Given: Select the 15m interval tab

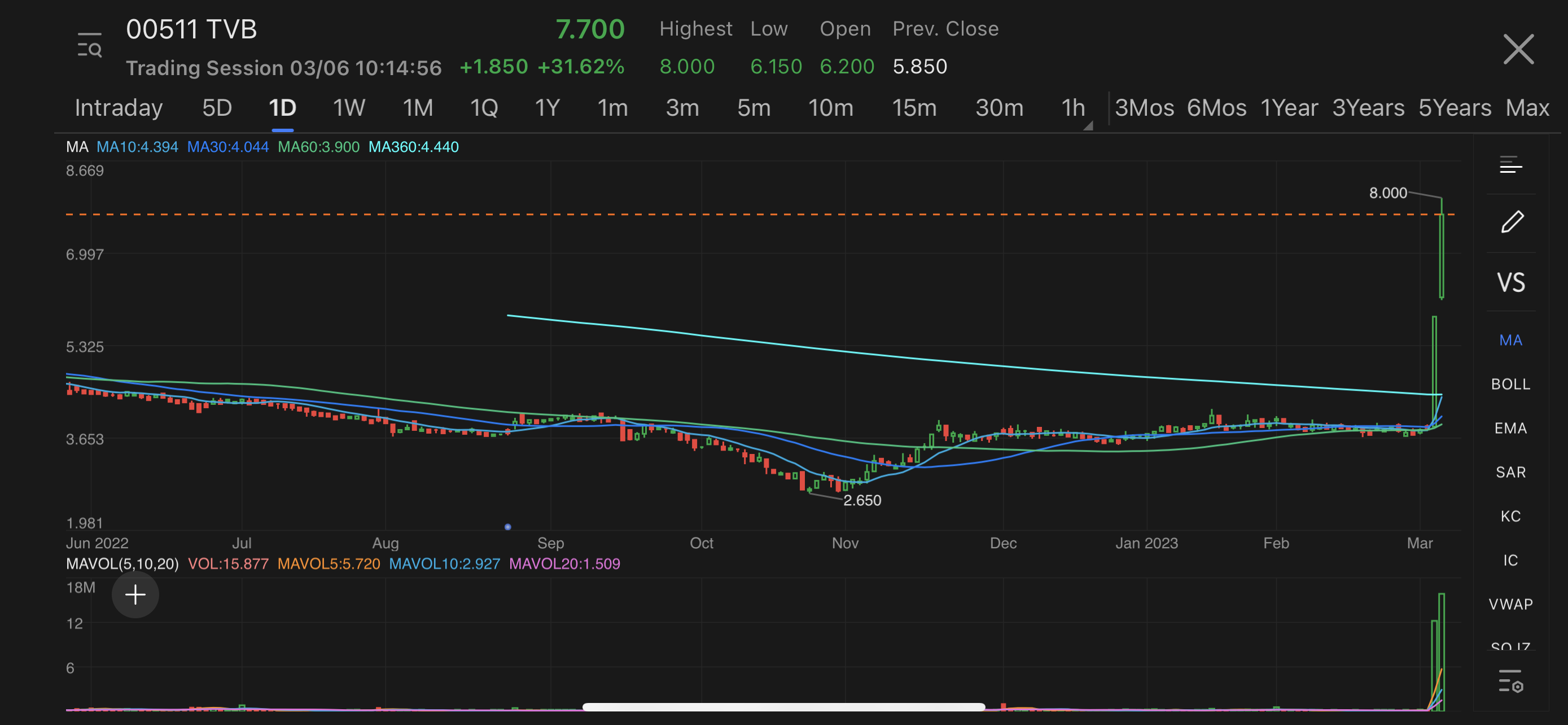Looking at the screenshot, I should point(914,108).
